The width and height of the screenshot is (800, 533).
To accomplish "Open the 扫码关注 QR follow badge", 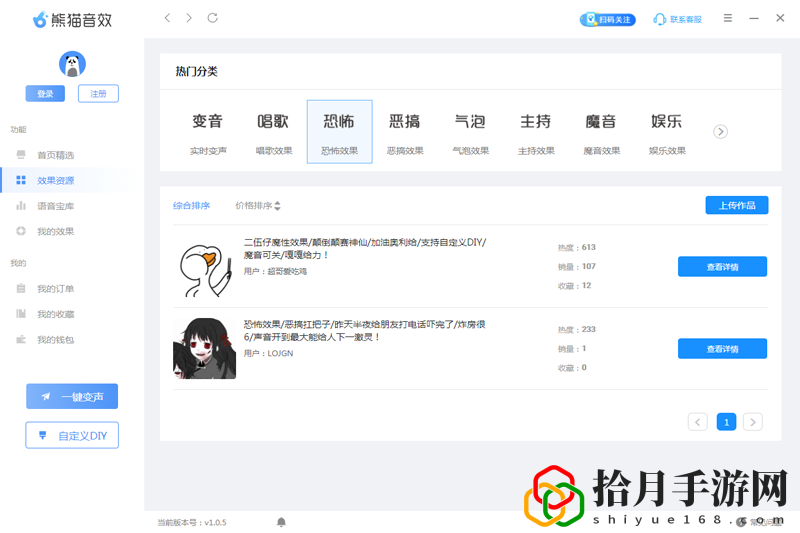I will [x=608, y=19].
